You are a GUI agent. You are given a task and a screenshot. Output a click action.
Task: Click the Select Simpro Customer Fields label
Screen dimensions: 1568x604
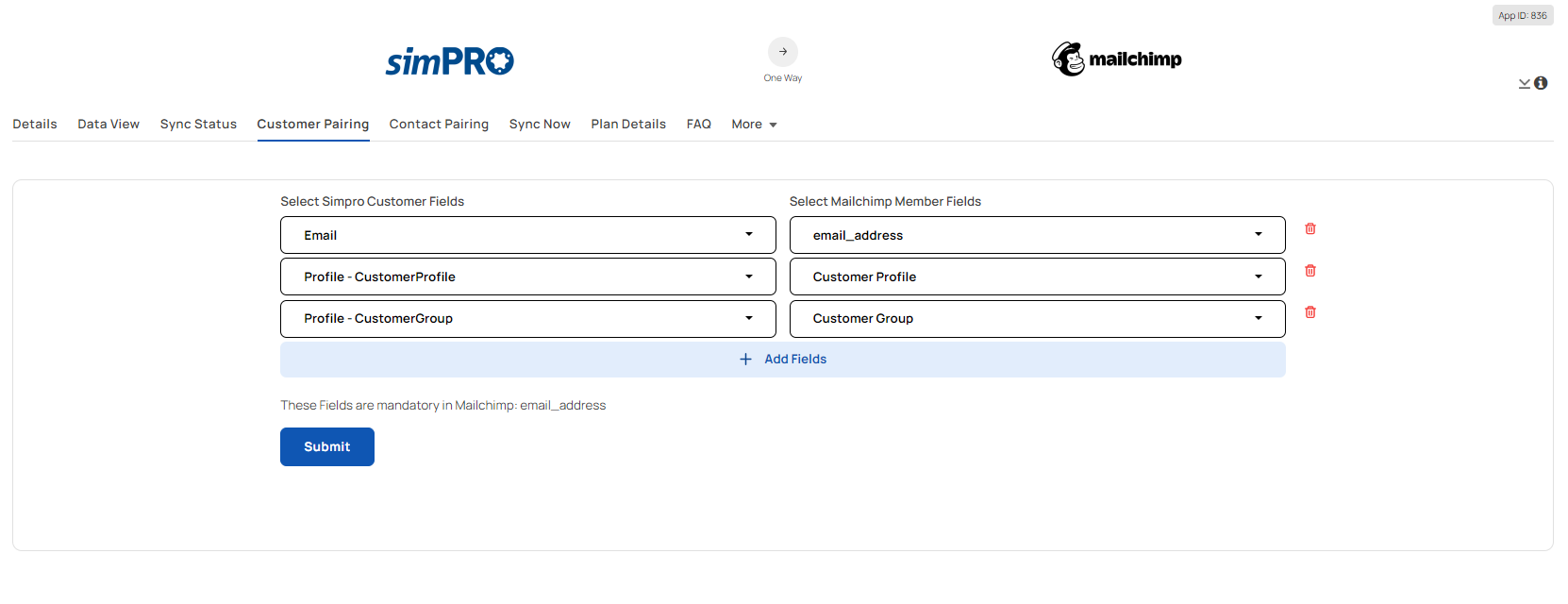pyautogui.click(x=373, y=202)
